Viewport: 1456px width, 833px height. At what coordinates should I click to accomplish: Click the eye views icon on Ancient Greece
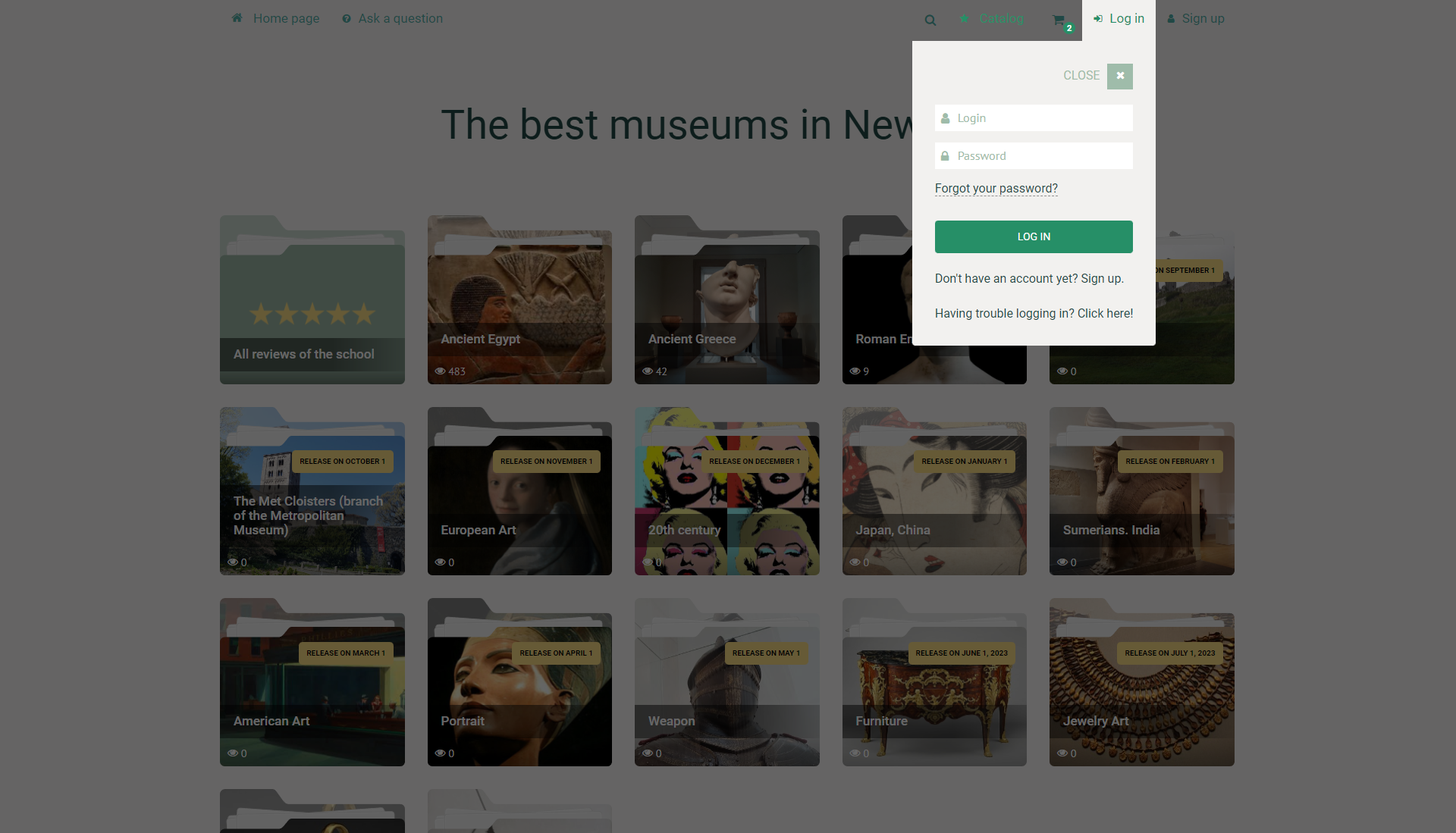[x=648, y=371]
